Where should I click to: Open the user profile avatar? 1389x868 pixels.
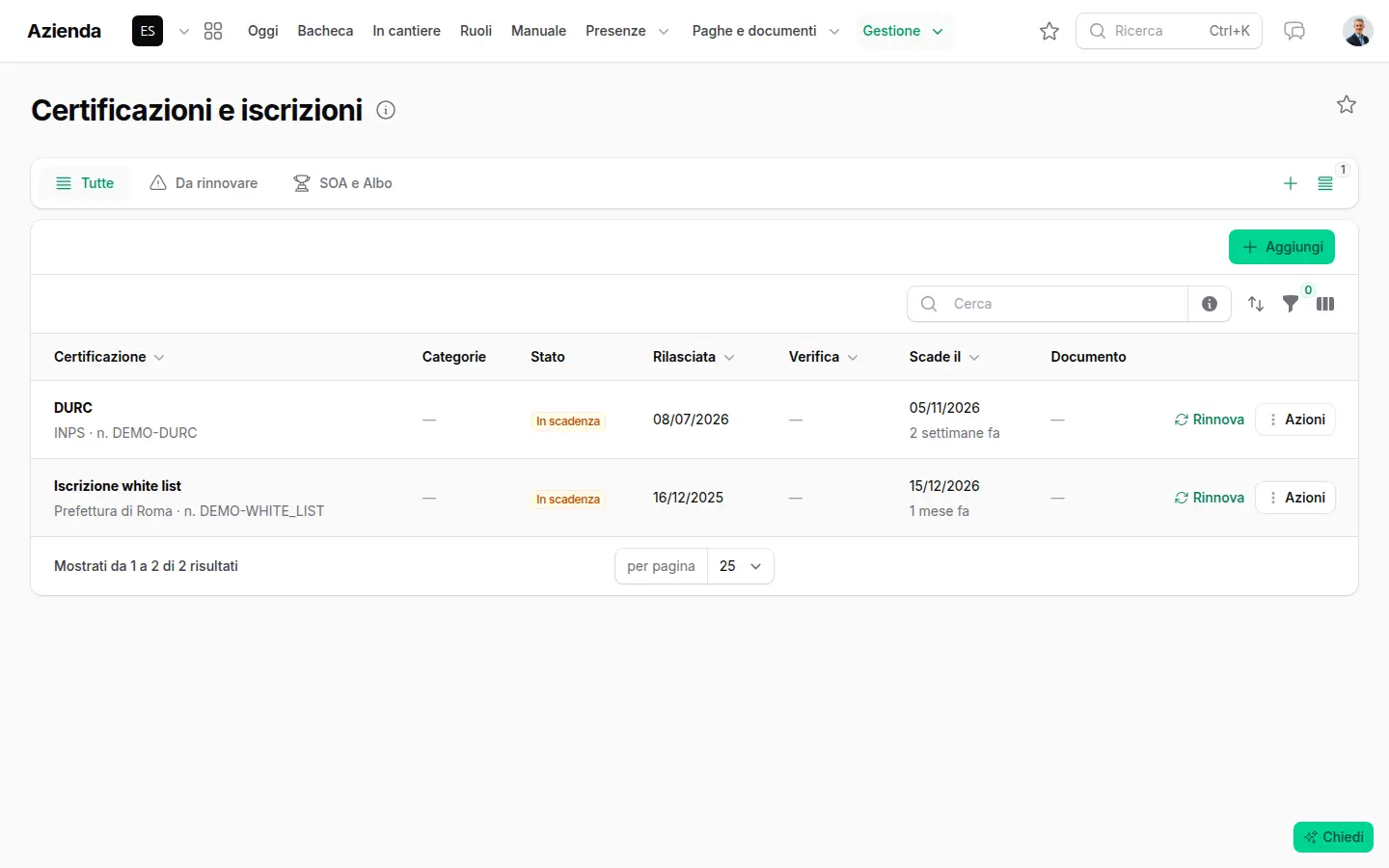pos(1358,31)
